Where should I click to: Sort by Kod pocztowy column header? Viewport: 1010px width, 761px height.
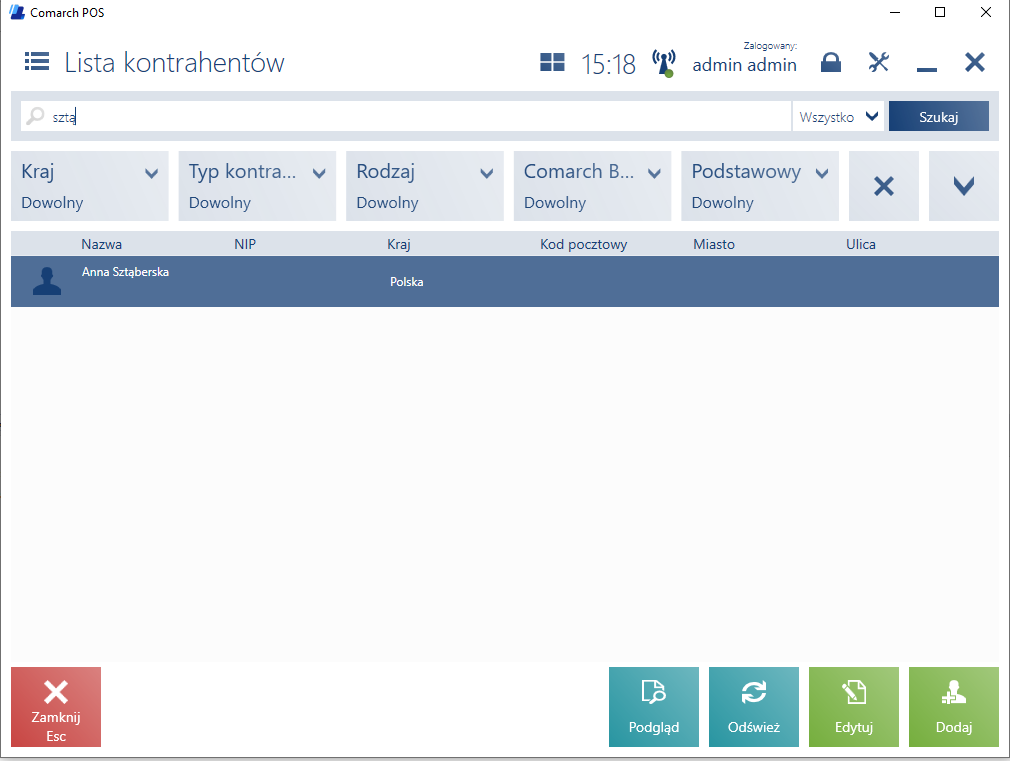coord(584,244)
